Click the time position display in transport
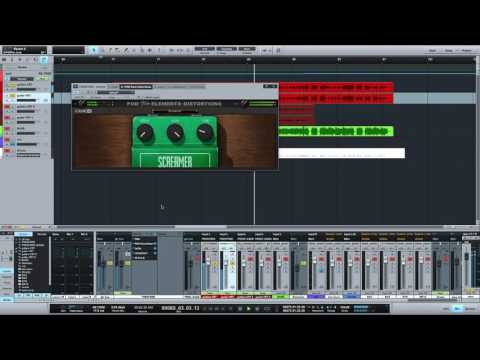Viewport: 480px width, 360px height. point(180,308)
